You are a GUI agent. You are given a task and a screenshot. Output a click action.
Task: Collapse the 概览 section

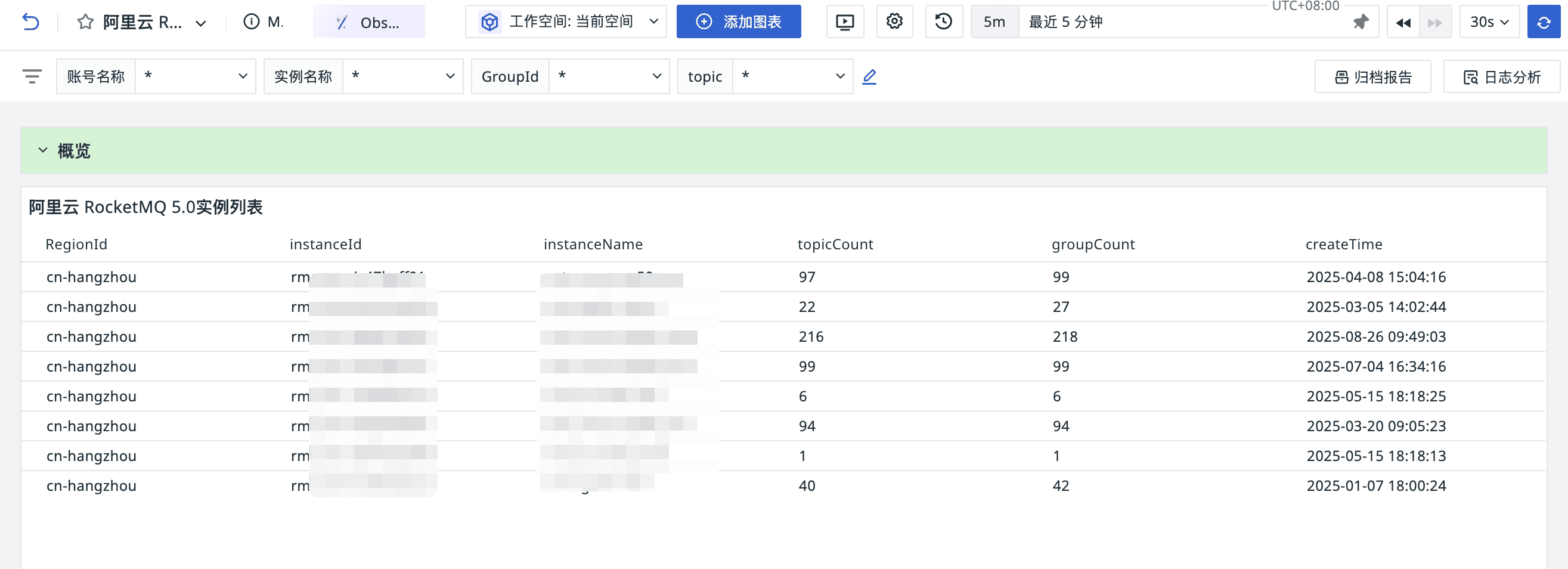point(42,150)
